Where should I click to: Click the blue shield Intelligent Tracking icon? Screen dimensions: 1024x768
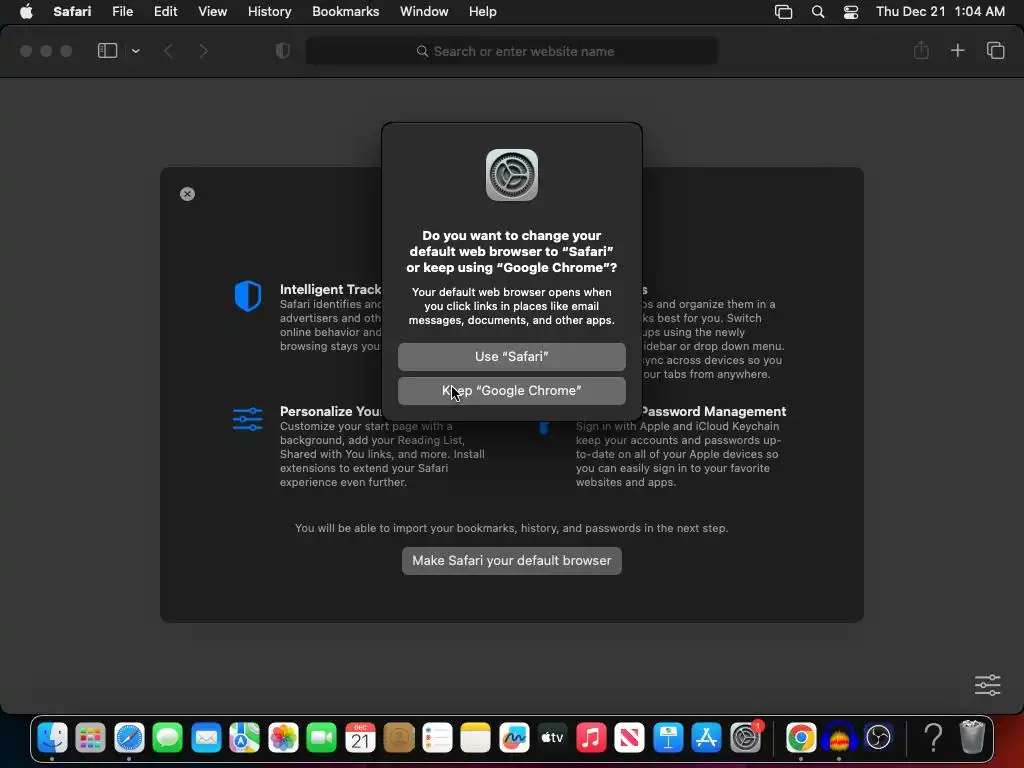[x=248, y=296]
